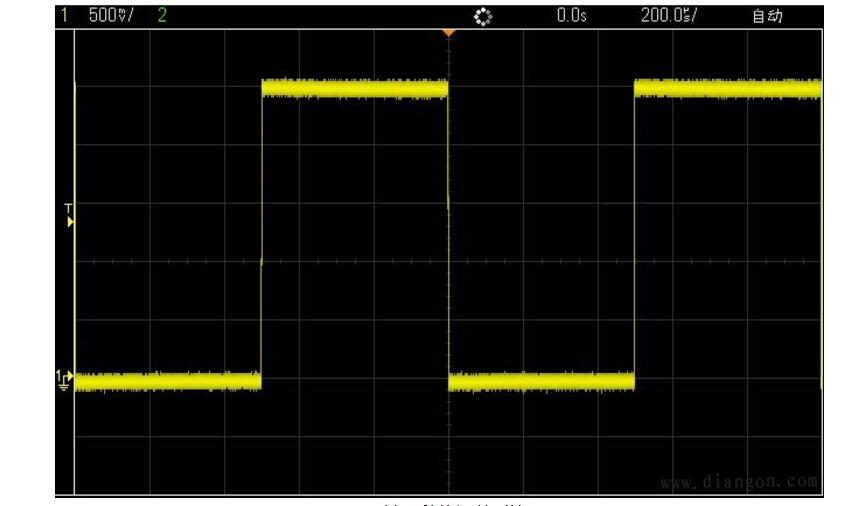848x506 pixels.
Task: Enable the green channel 2 indicator
Action: coord(162,16)
